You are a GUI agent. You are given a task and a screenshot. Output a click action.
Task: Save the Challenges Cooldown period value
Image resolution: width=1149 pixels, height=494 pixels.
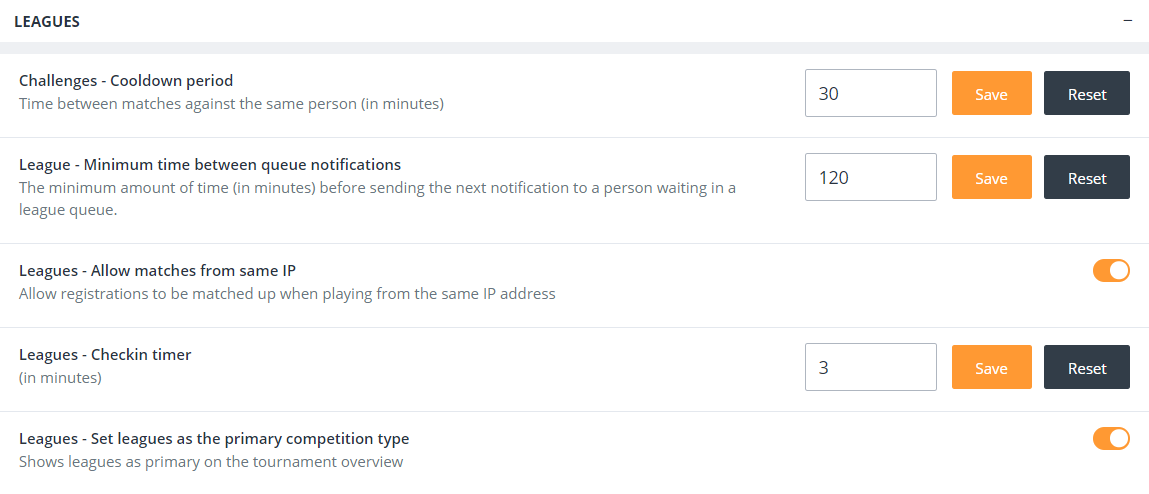991,93
